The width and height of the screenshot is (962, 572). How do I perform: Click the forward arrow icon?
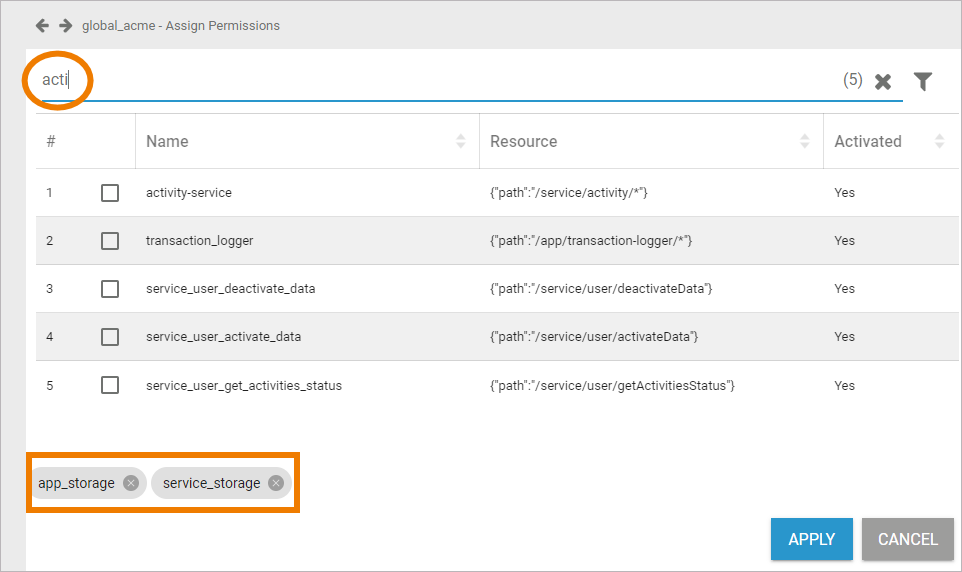click(65, 25)
